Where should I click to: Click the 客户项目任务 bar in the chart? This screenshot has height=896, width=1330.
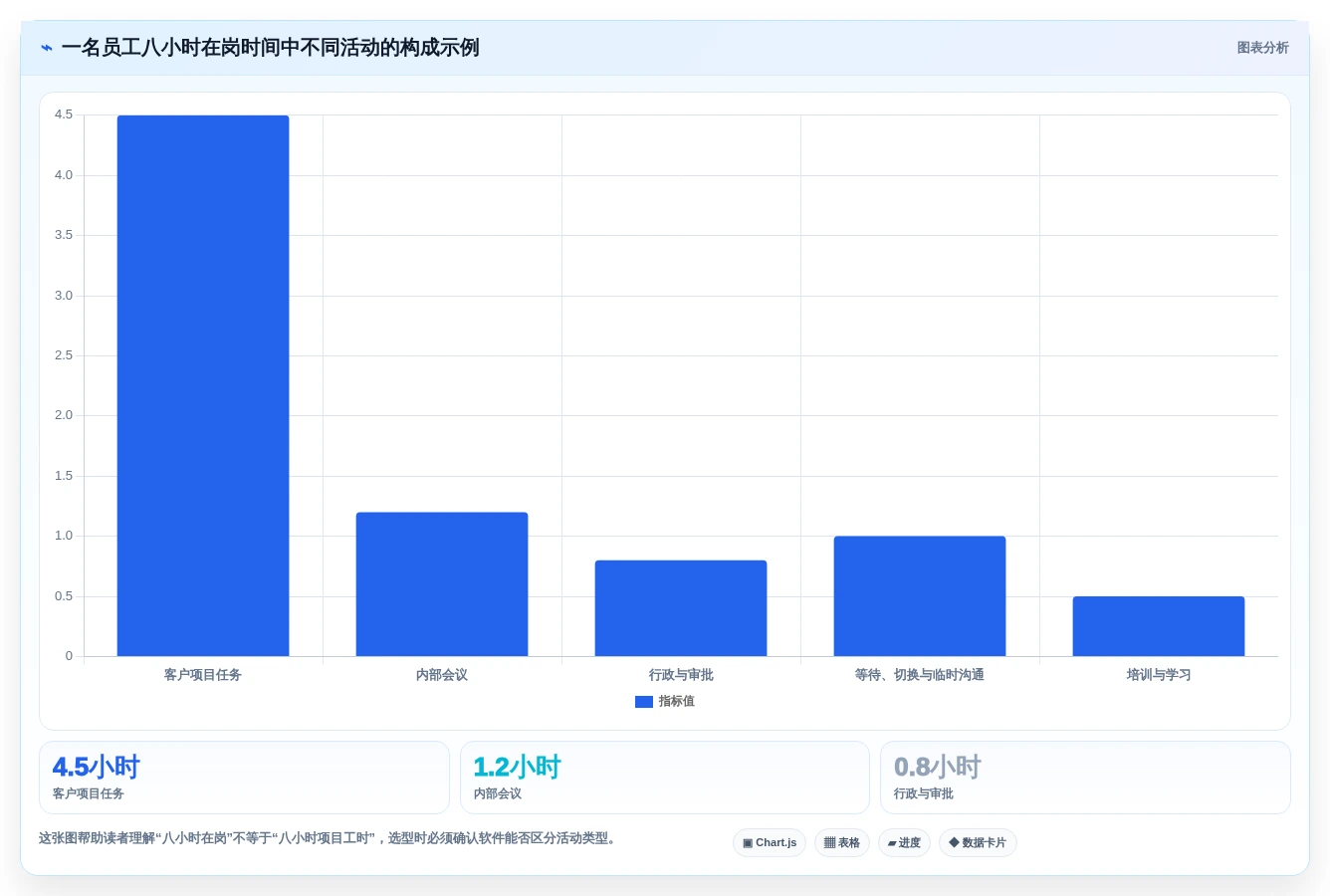203,385
